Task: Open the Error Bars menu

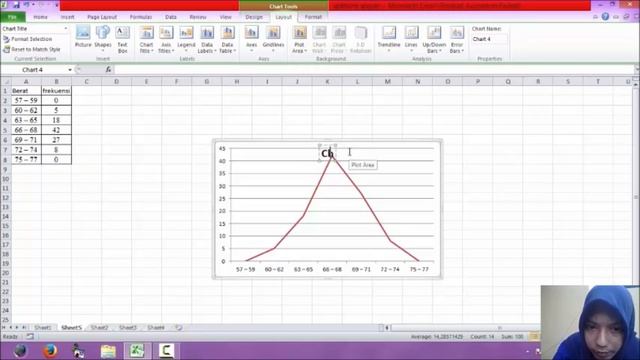Action: pos(457,40)
